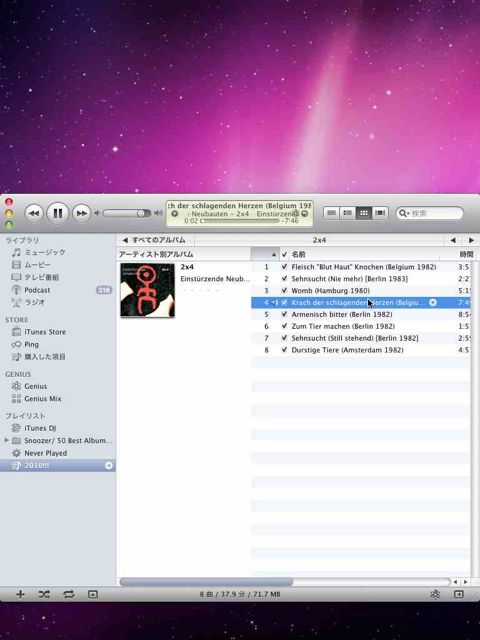Screen dimensions: 480x640
Task: Uncheck Armenisch bitter (Berlin 1982) checkbox
Action: [x=284, y=314]
